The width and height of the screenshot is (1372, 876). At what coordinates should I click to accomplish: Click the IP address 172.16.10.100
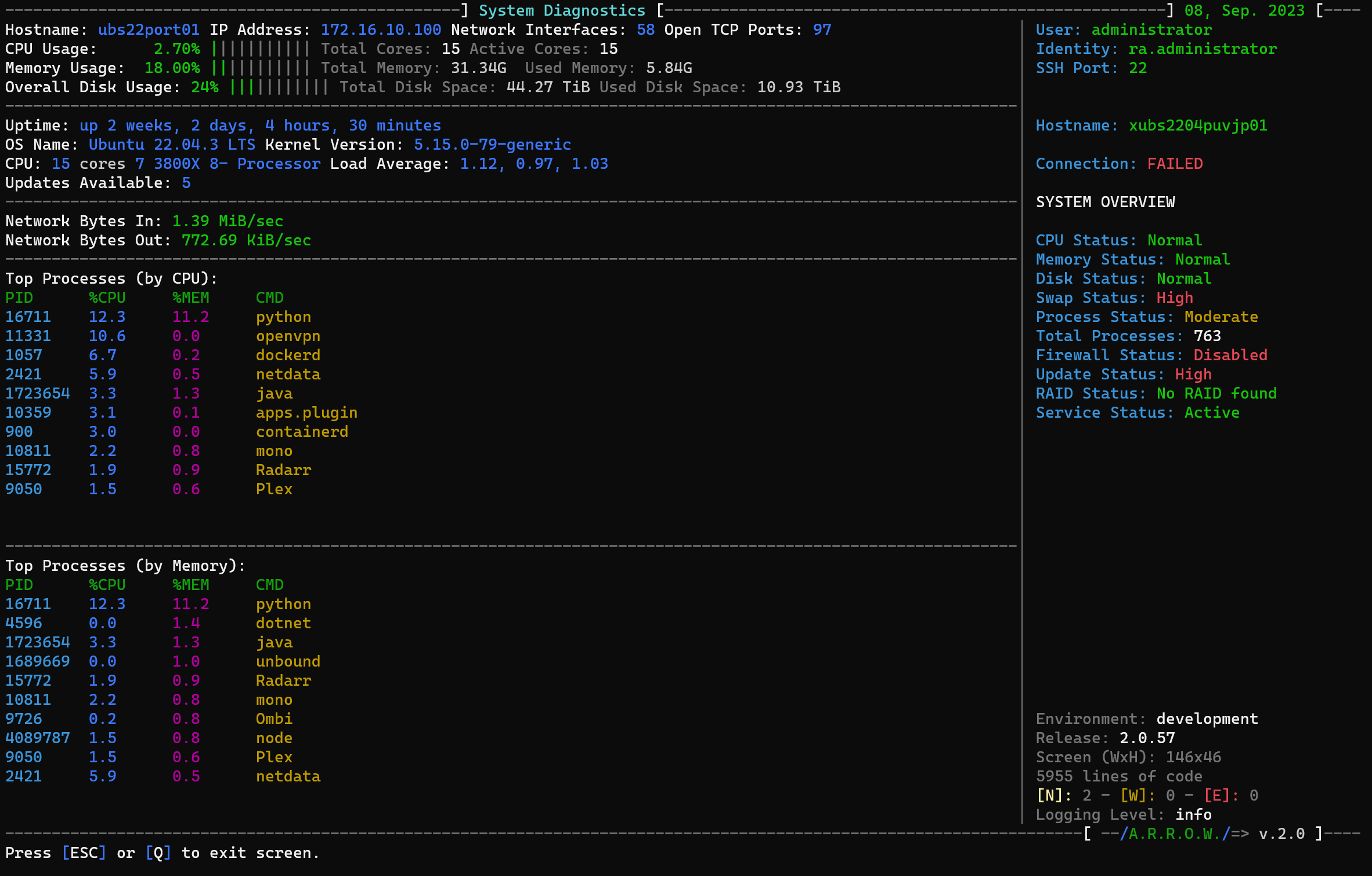[381, 30]
